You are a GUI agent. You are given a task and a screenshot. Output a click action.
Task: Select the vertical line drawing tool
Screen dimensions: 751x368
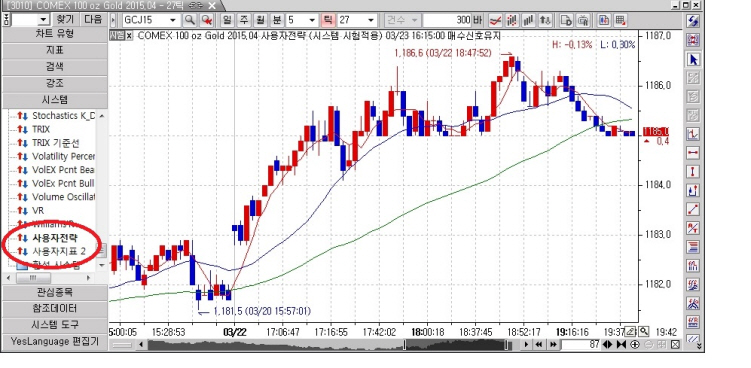693,172
